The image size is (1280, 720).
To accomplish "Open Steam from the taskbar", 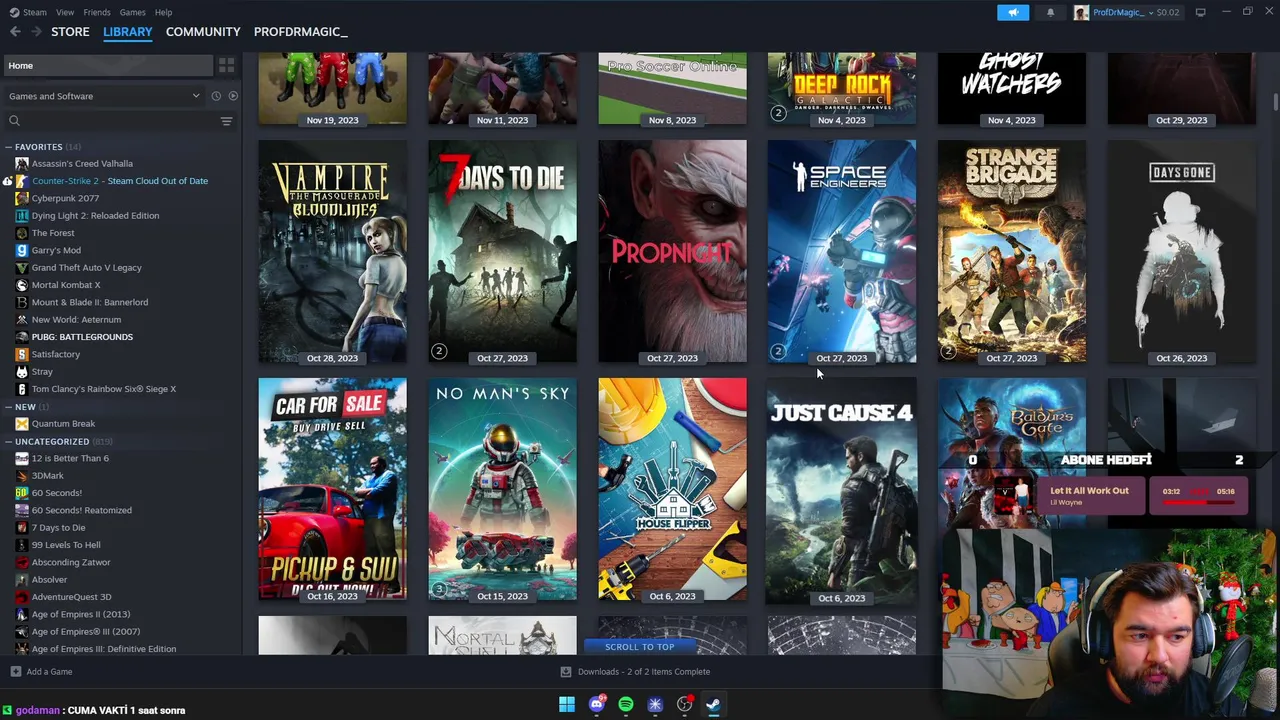I will 713,705.
